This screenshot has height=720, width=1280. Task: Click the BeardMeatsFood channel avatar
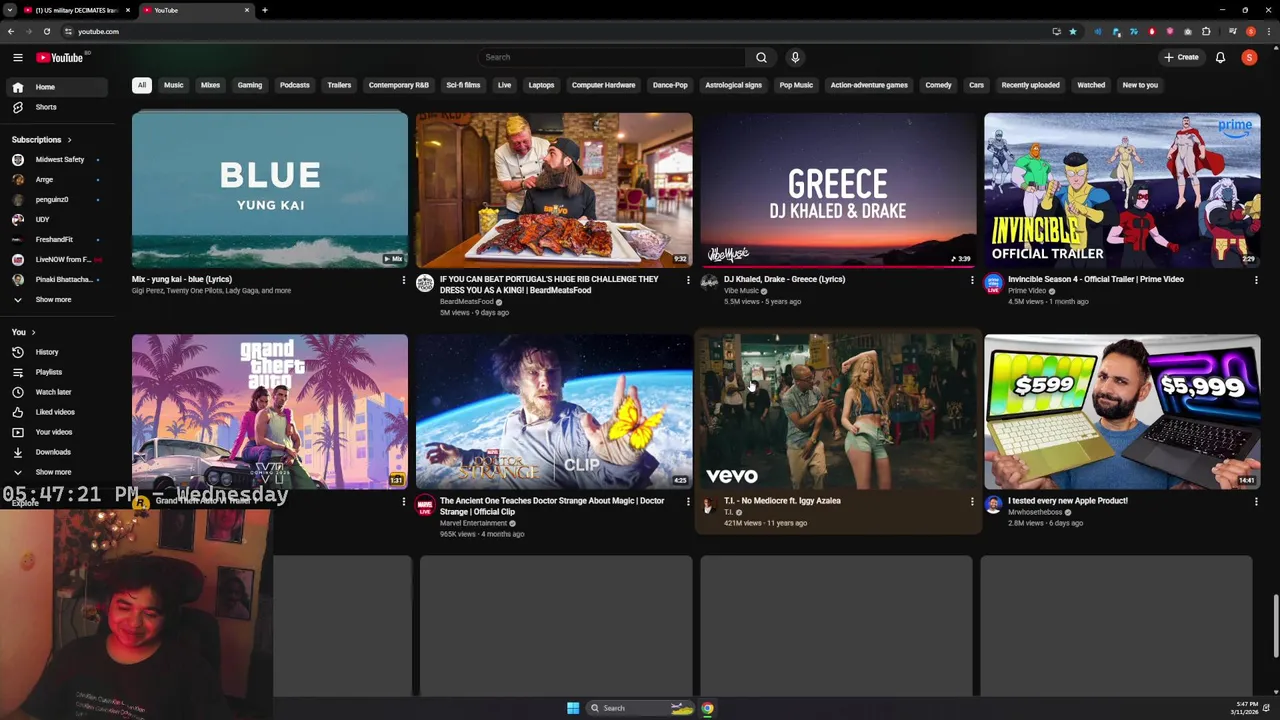pyautogui.click(x=425, y=283)
